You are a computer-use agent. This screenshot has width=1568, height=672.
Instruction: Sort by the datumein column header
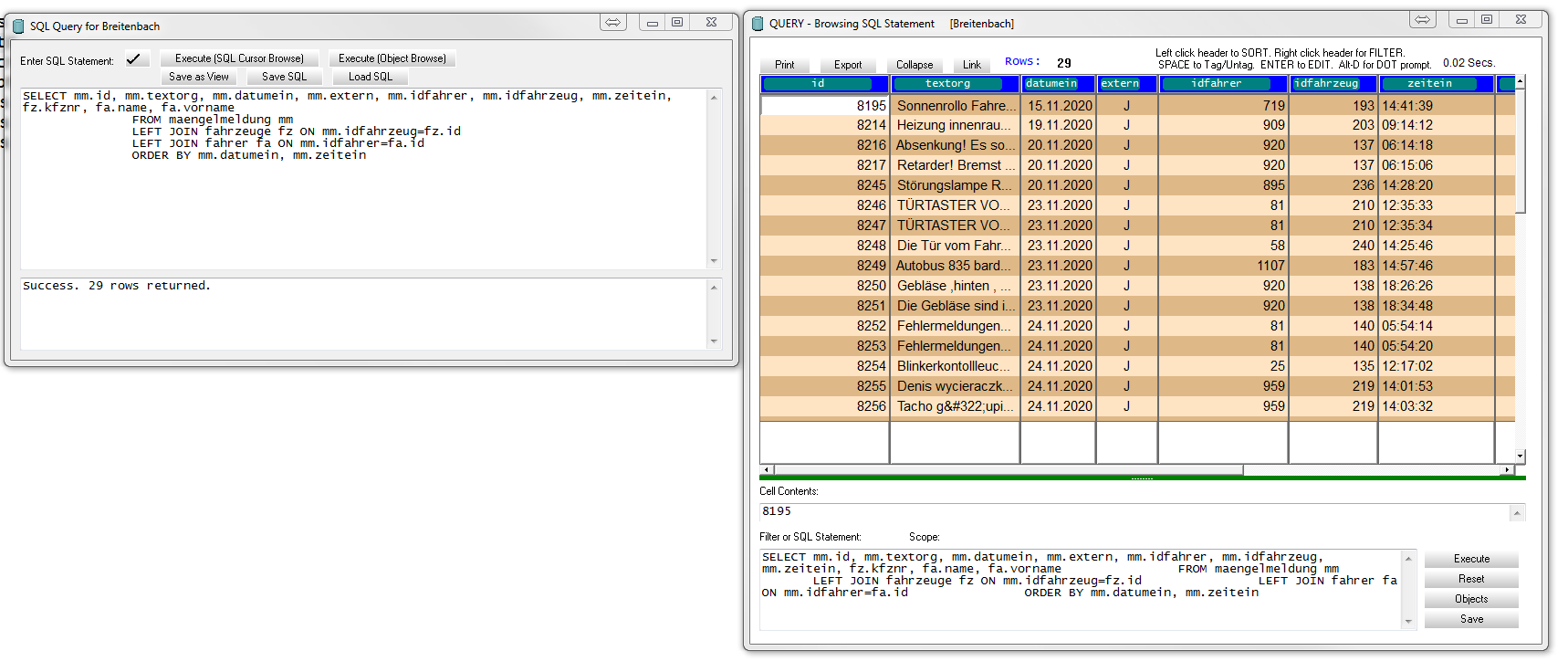pos(1051,84)
